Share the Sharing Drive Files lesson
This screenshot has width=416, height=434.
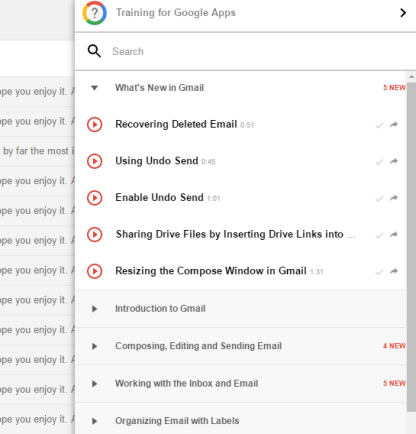394,235
